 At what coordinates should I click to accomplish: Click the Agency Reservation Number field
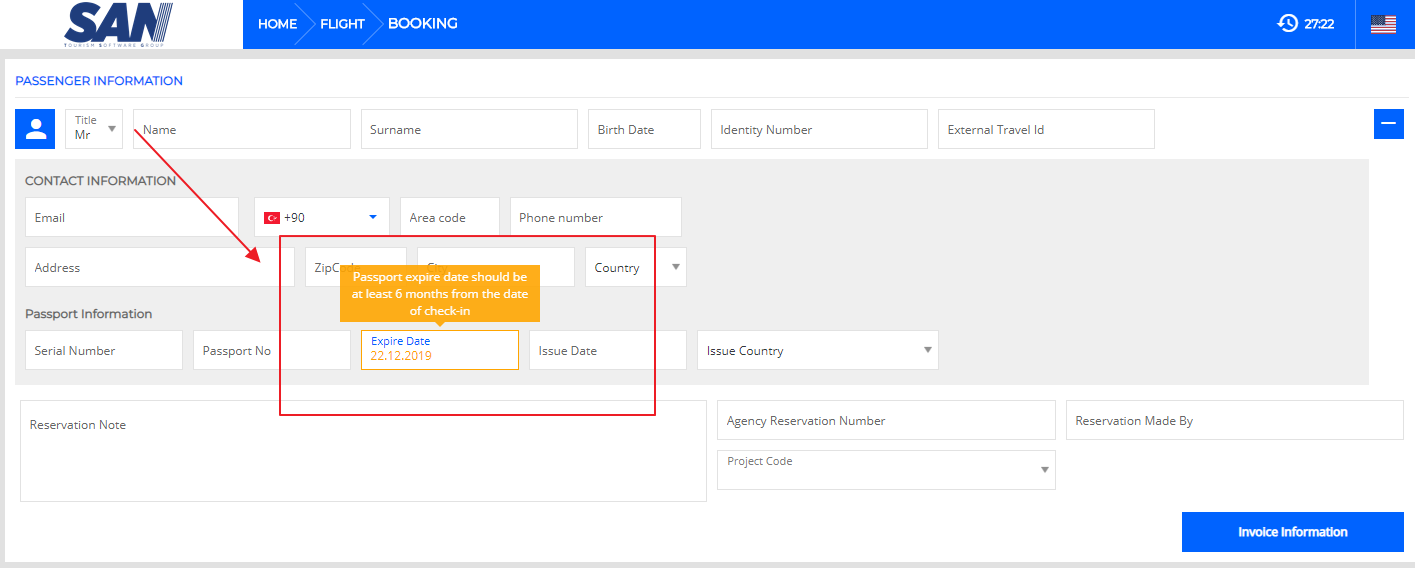(885, 421)
